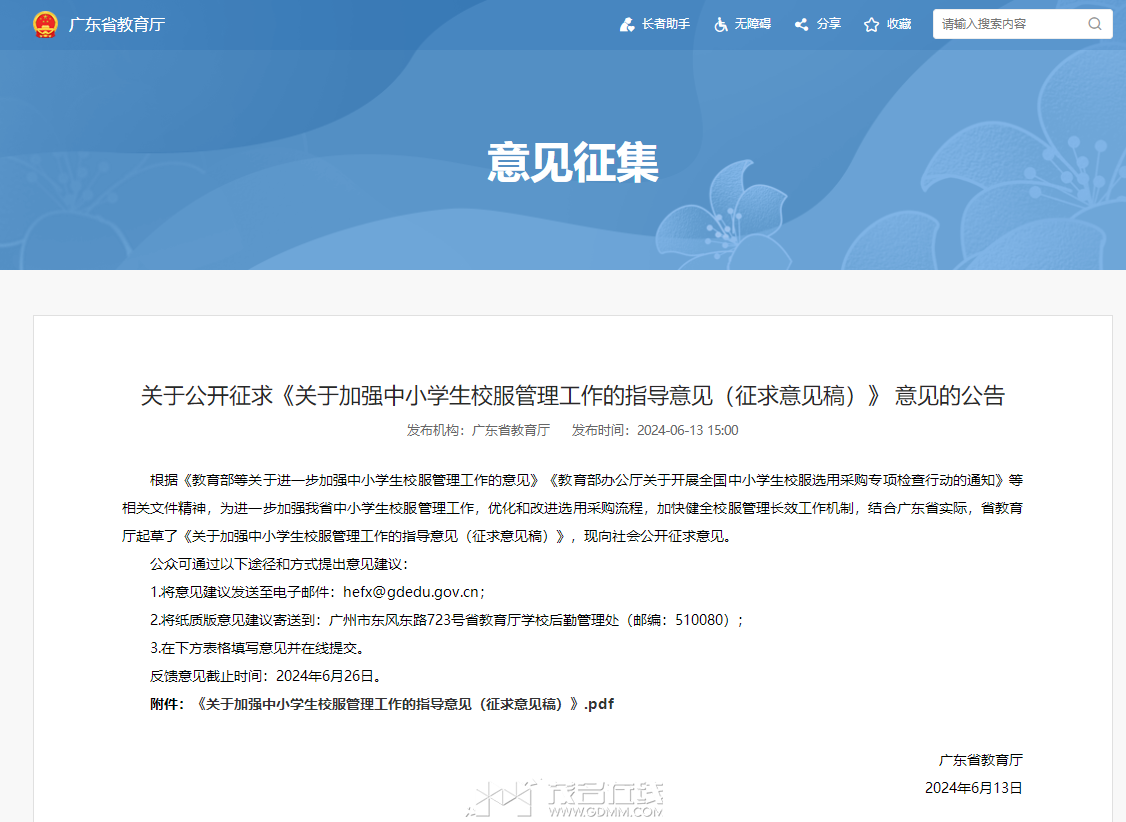Click the announcement title 关于公开征求...意见的公告
The height and width of the screenshot is (822, 1126).
tap(572, 396)
